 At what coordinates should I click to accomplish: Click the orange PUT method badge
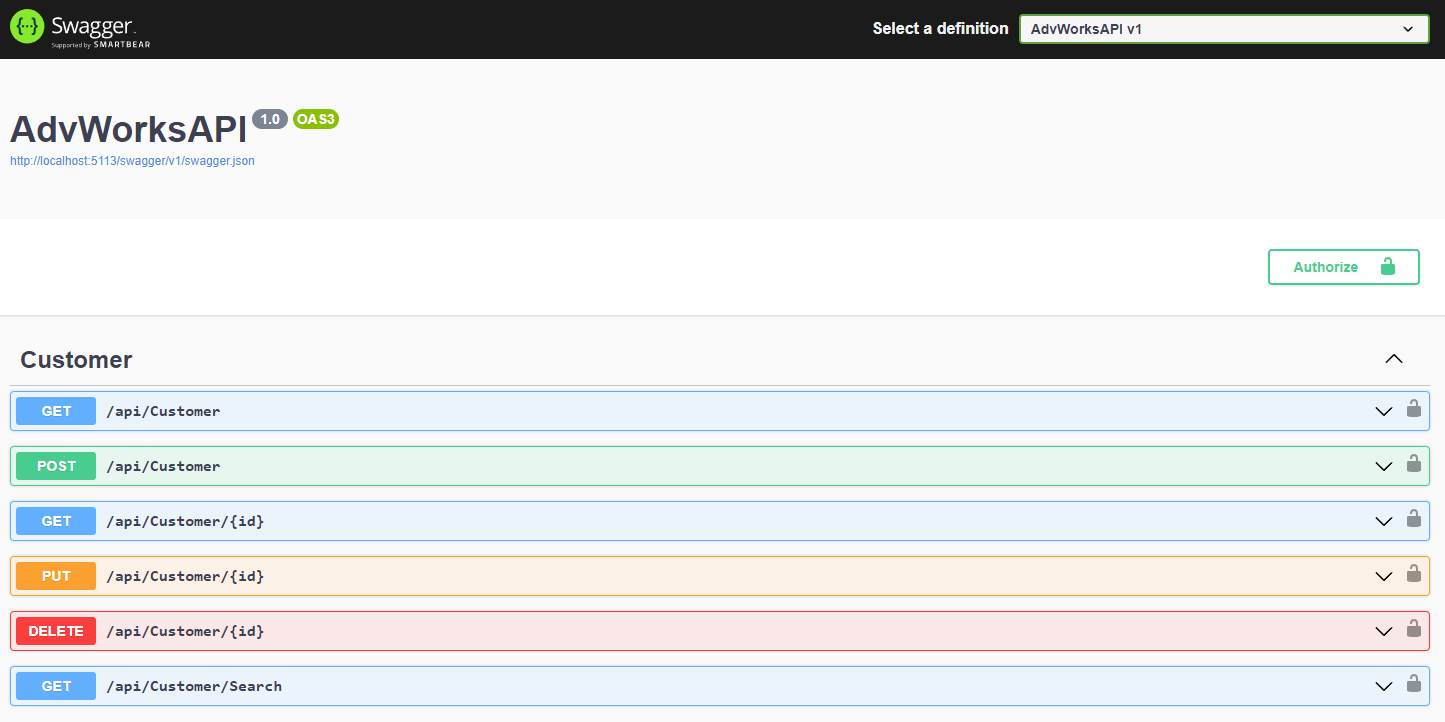point(56,576)
